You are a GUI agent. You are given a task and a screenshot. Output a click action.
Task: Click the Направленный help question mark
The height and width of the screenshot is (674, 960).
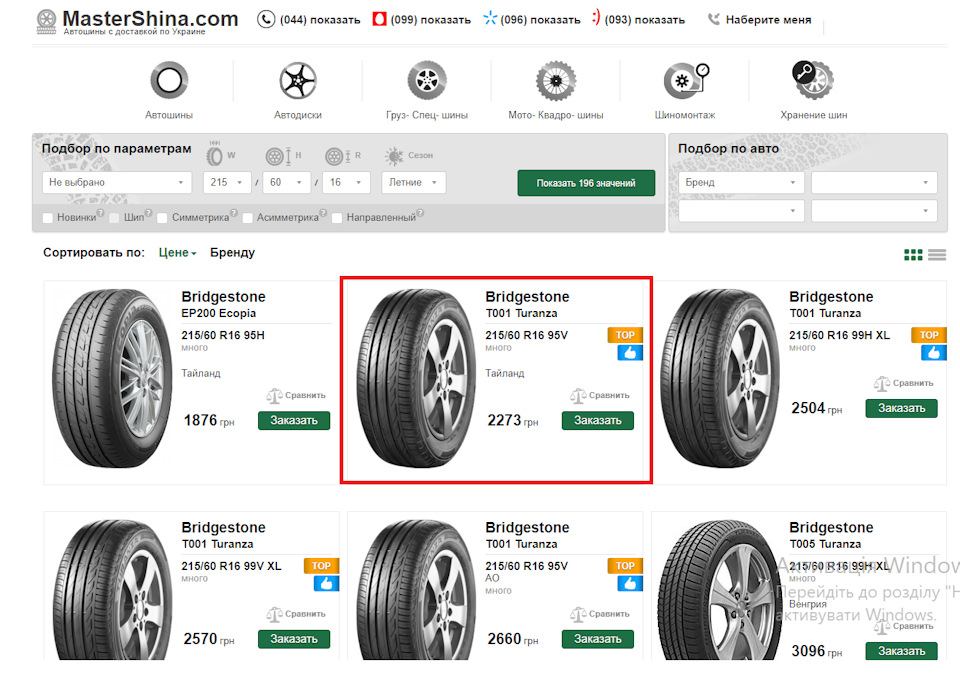tap(420, 213)
